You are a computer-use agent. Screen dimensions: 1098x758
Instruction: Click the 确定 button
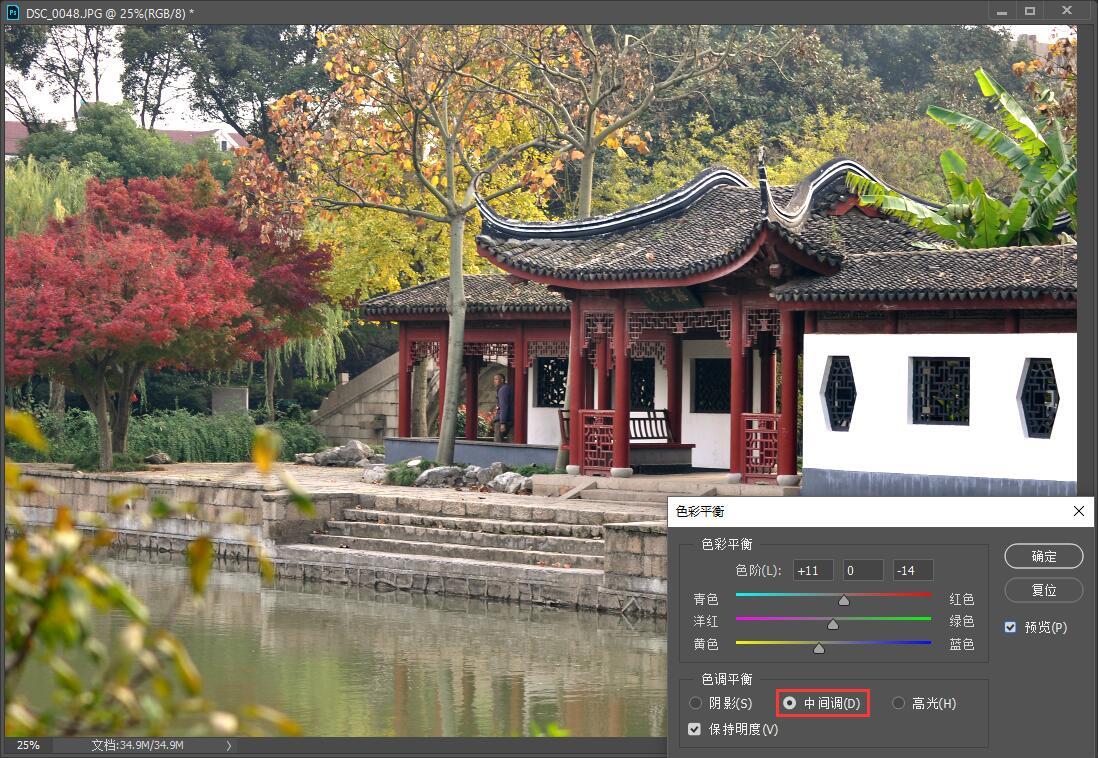click(1043, 556)
